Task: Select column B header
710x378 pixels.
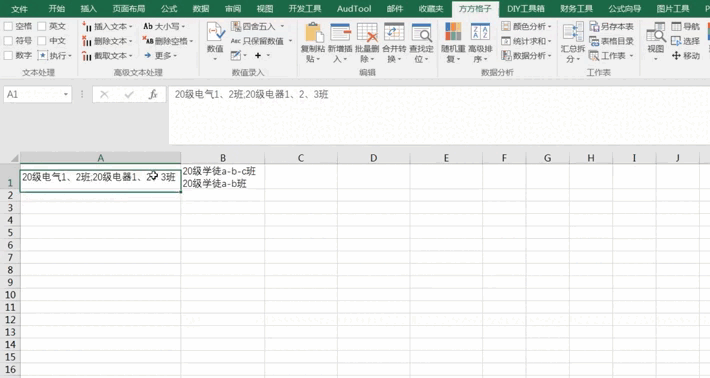Action: (x=223, y=158)
